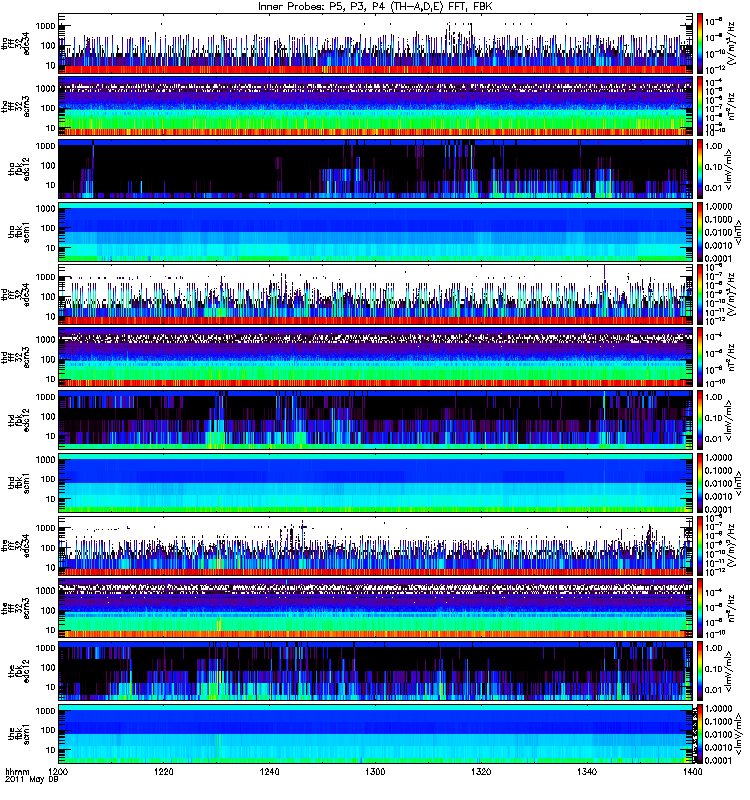Viewport: 750px width, 800px height.
Task: Click the 'tha fff 32 scm3' y-axis title
Action: 16,107
